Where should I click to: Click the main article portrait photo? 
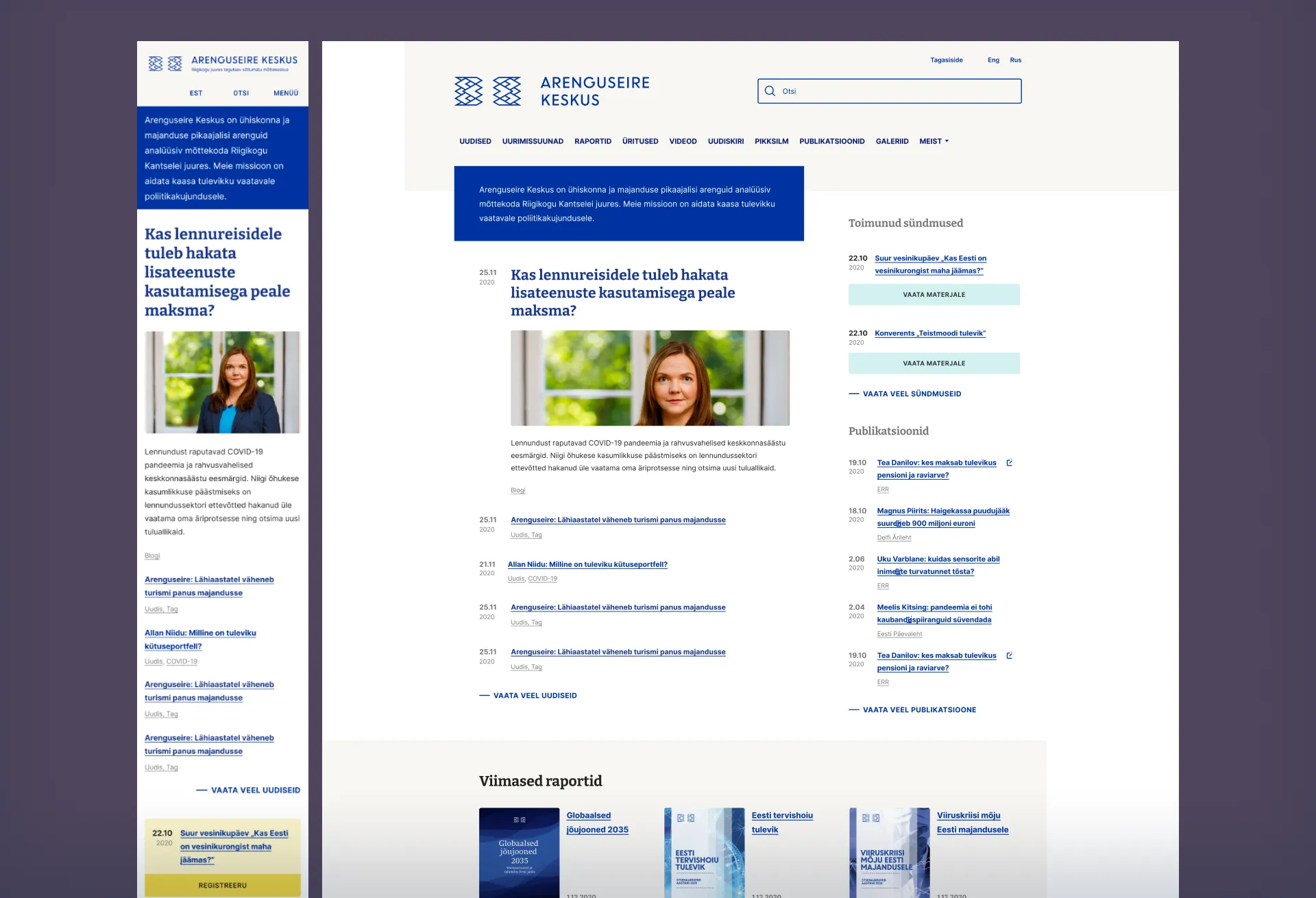tap(650, 378)
